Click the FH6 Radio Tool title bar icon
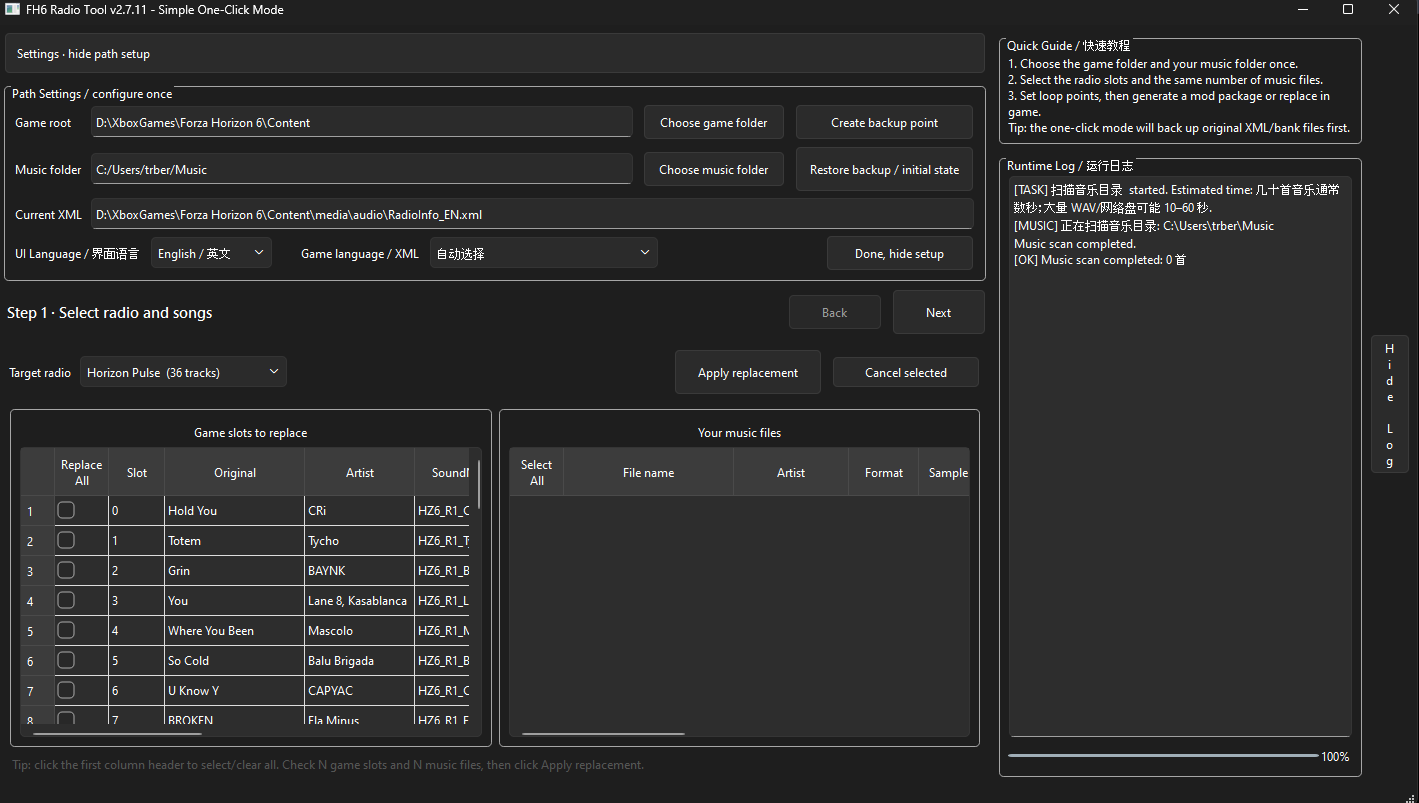 coord(13,10)
